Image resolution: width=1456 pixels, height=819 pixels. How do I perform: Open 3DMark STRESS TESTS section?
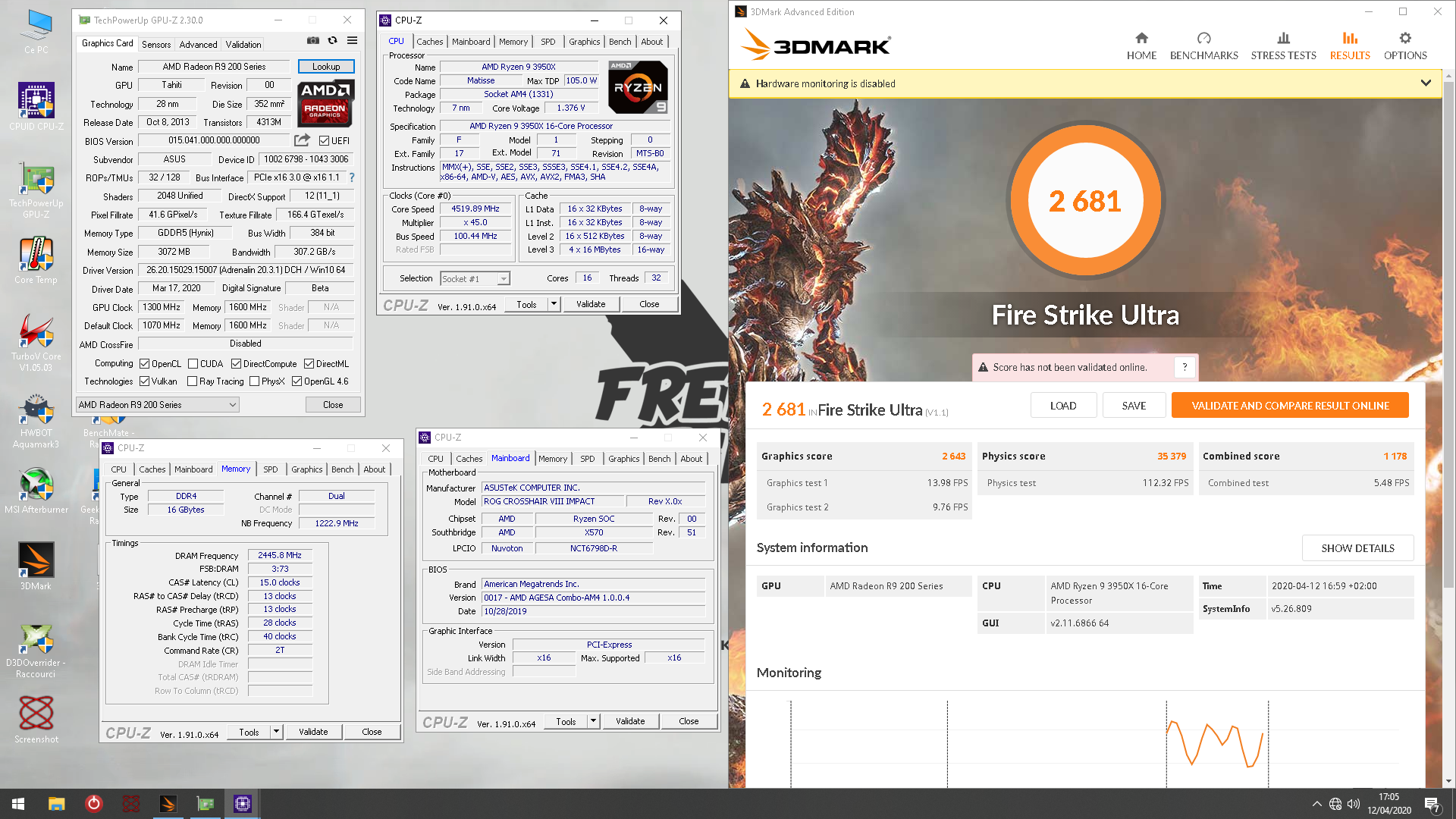click(1283, 46)
